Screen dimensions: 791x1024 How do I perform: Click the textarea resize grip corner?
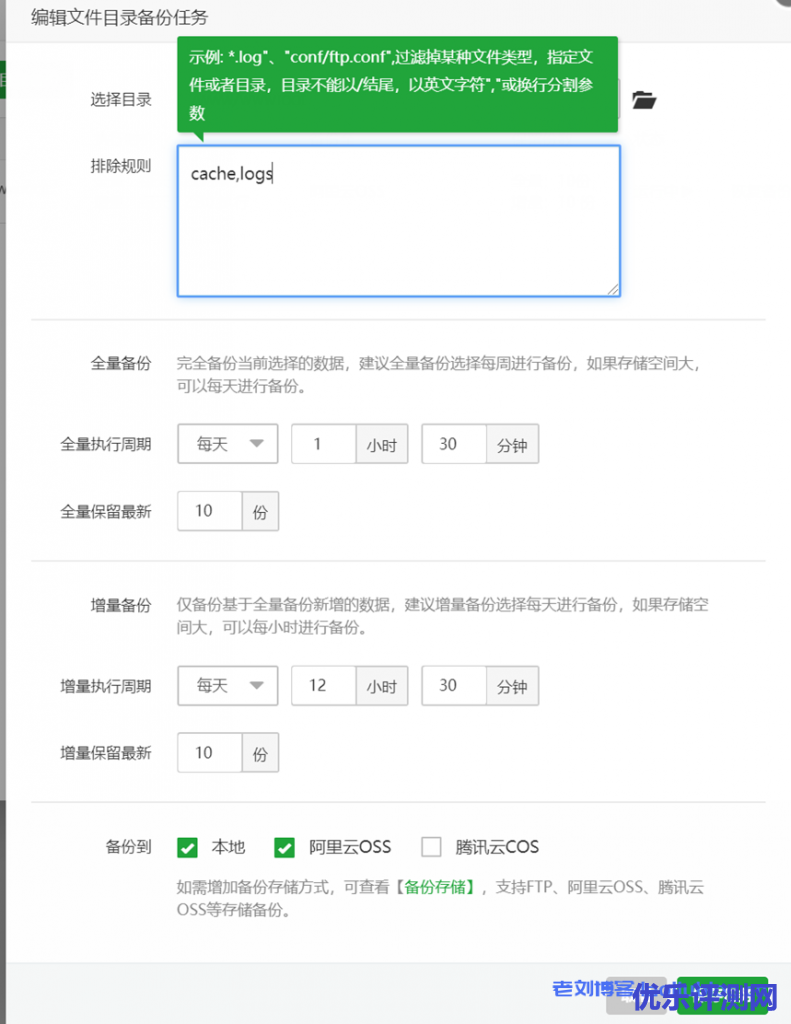613,289
